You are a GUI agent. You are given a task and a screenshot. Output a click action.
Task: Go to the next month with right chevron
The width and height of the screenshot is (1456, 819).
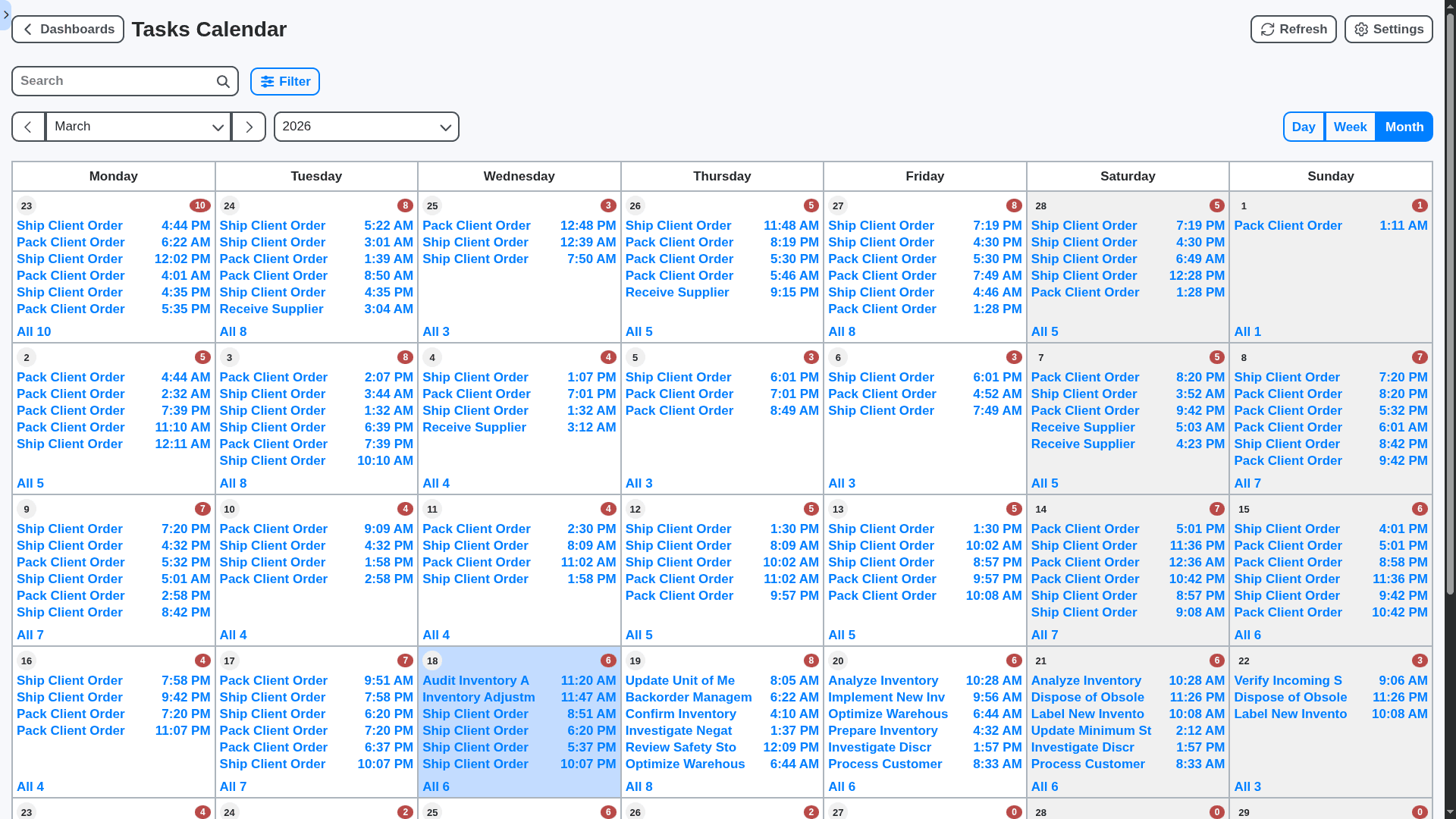(x=248, y=127)
